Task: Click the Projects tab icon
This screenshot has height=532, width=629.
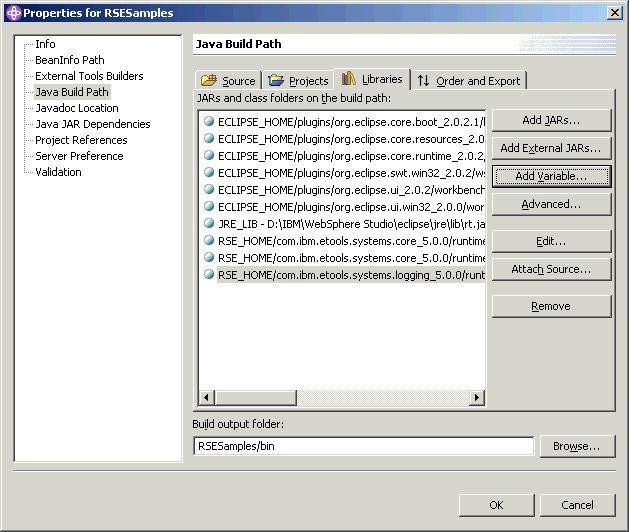Action: pyautogui.click(x=276, y=81)
